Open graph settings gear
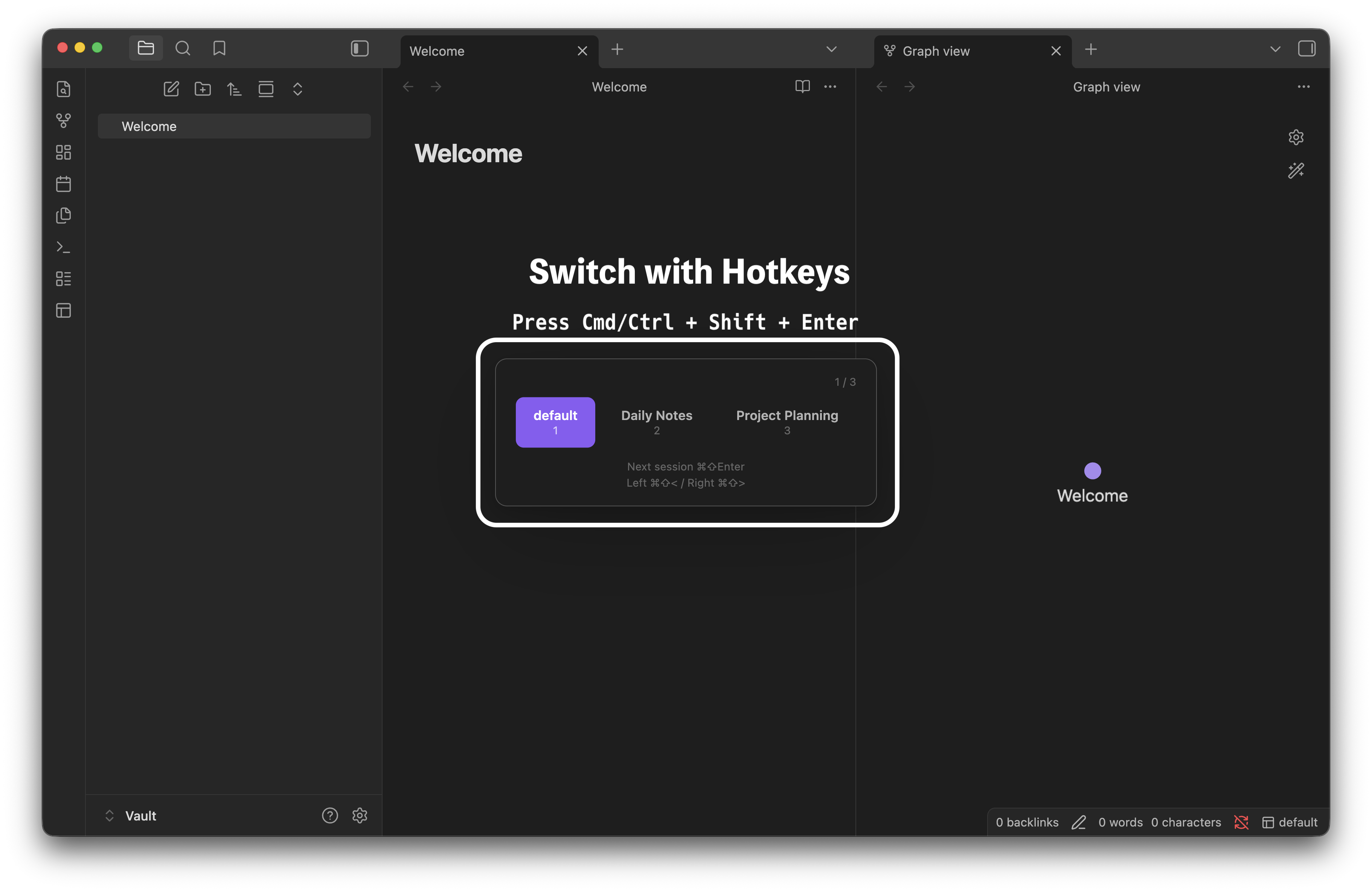1372x892 pixels. point(1296,137)
